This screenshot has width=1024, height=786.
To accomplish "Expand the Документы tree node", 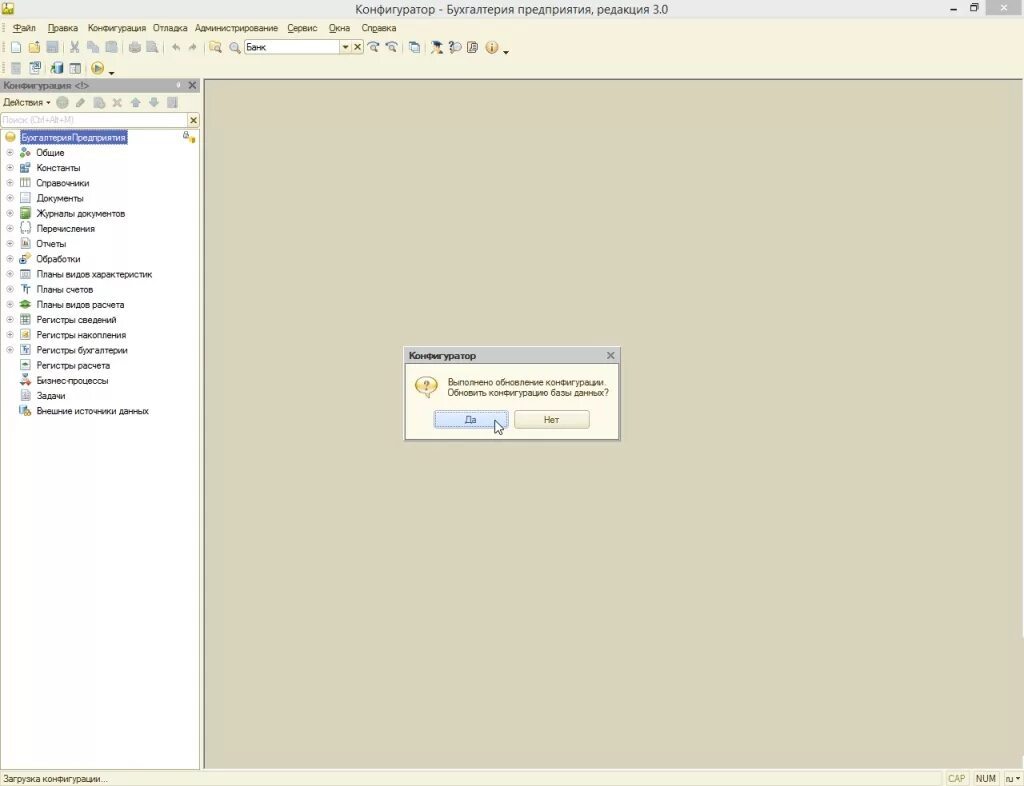I will (10, 198).
